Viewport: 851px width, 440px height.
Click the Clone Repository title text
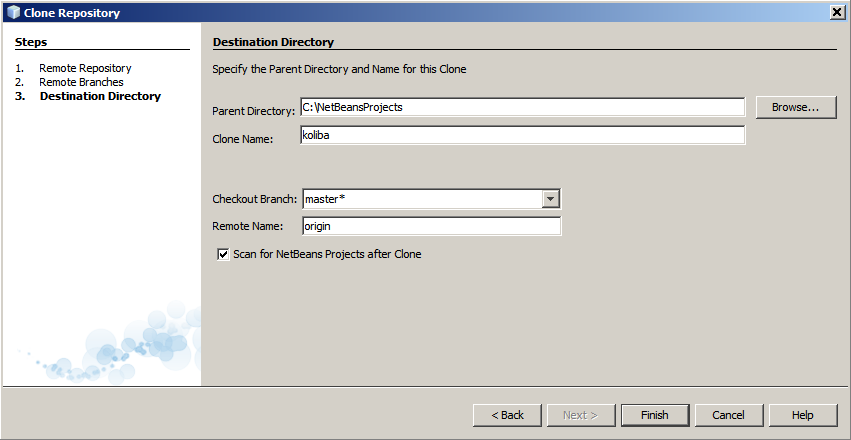point(71,13)
